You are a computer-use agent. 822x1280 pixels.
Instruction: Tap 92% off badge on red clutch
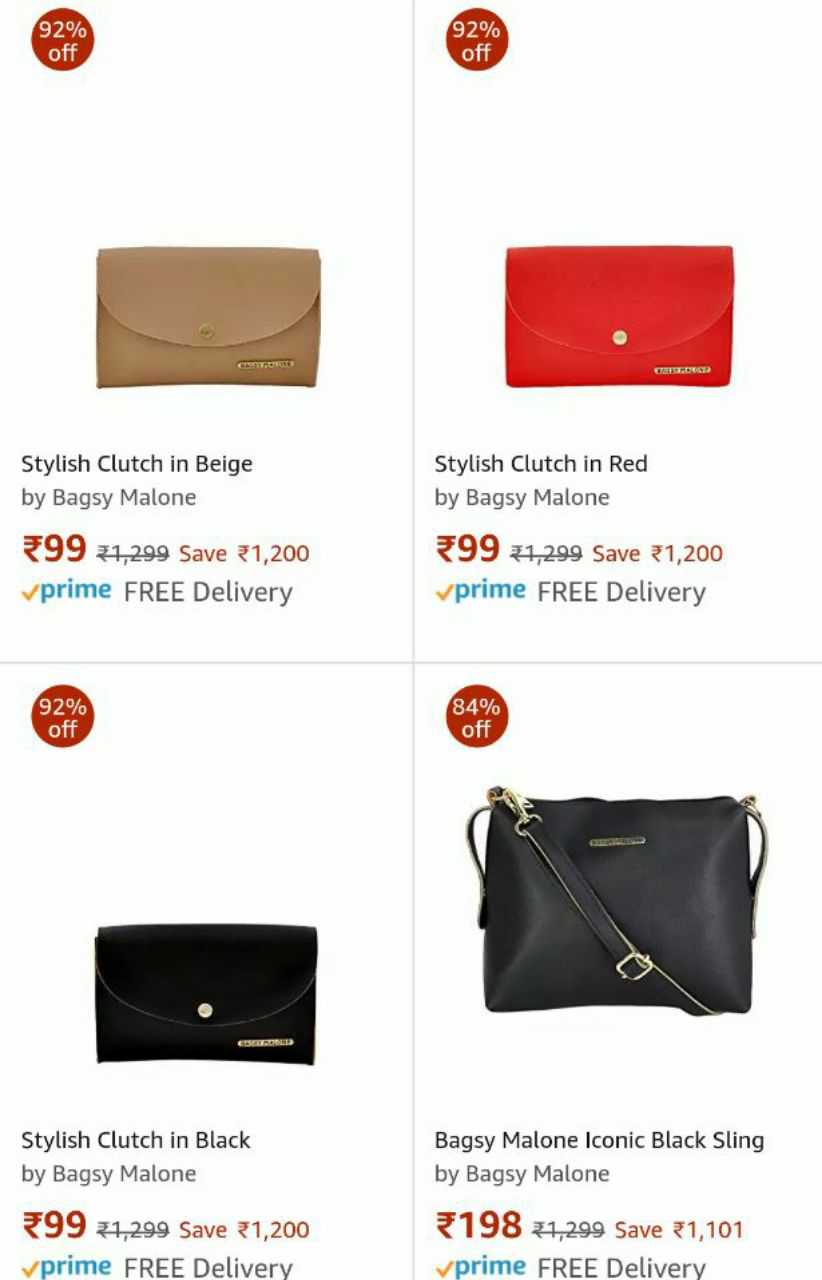476,40
